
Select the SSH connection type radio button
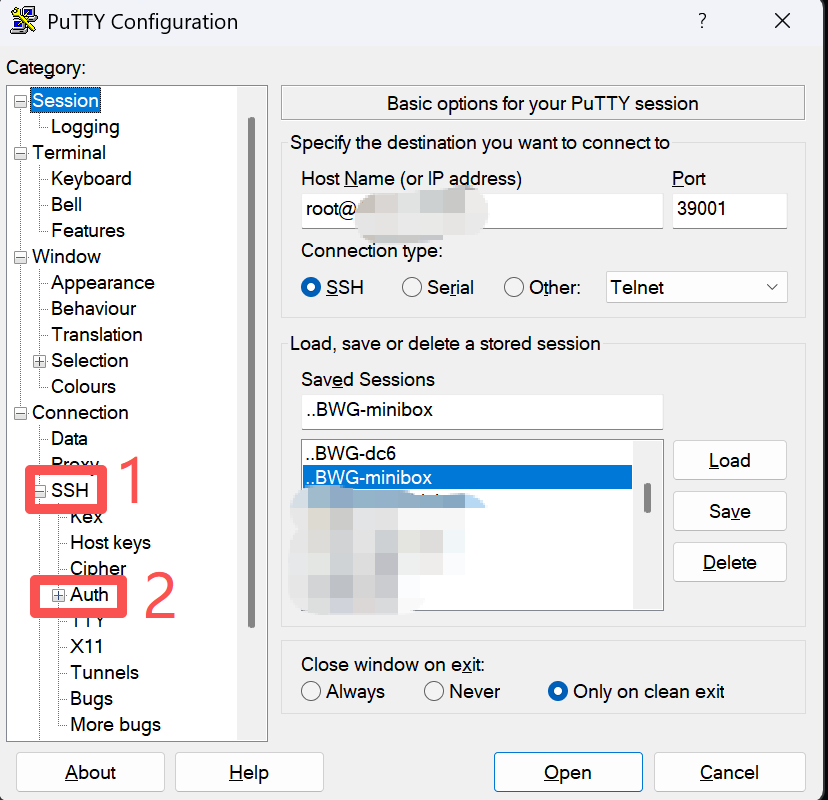(x=311, y=288)
